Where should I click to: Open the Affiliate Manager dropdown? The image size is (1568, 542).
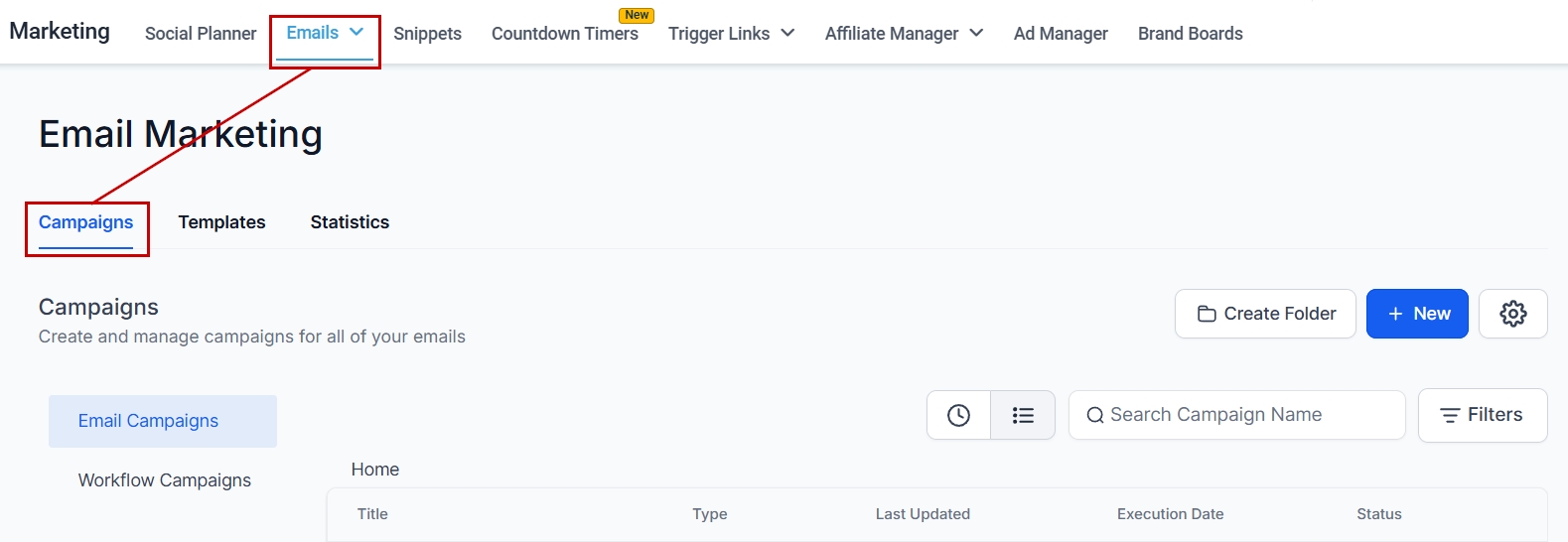click(976, 33)
